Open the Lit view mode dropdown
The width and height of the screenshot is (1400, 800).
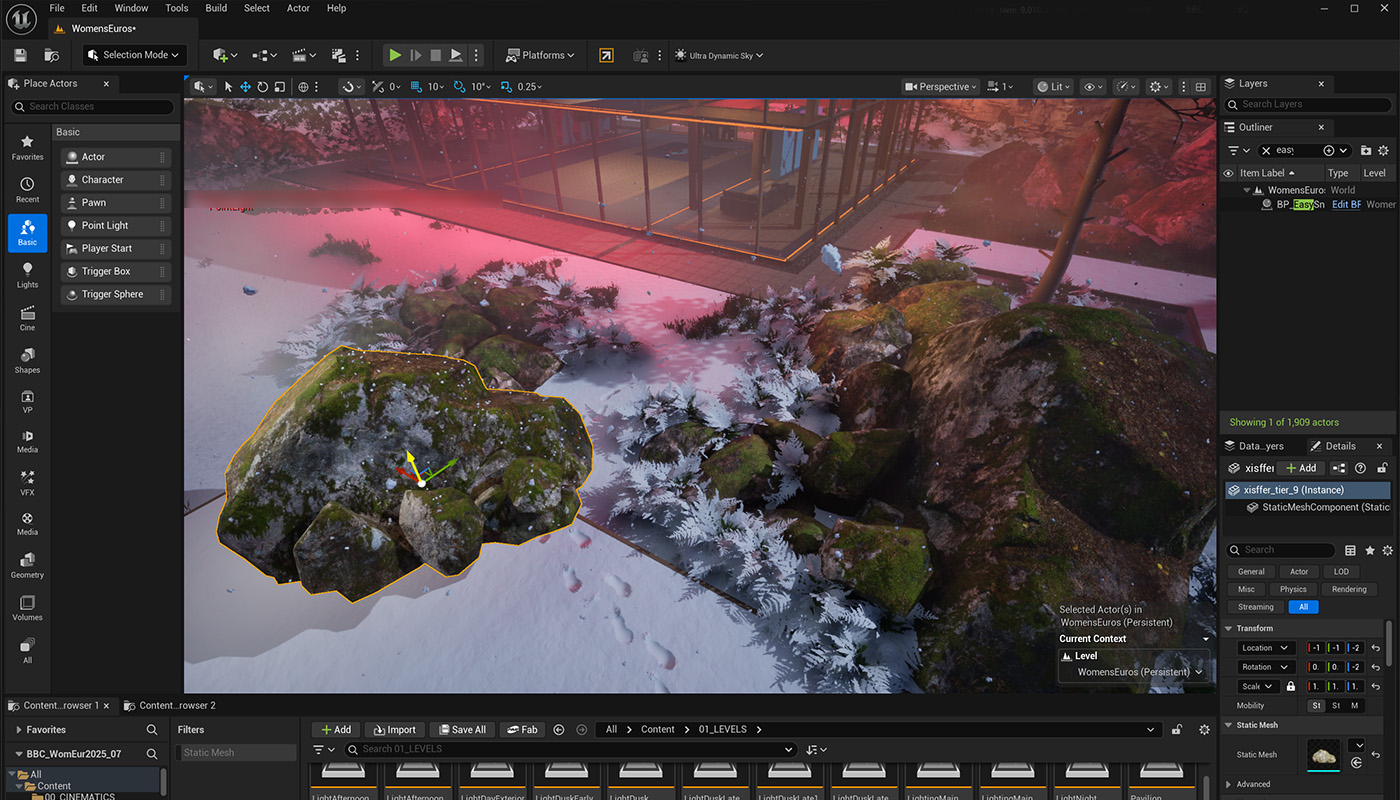point(1052,86)
